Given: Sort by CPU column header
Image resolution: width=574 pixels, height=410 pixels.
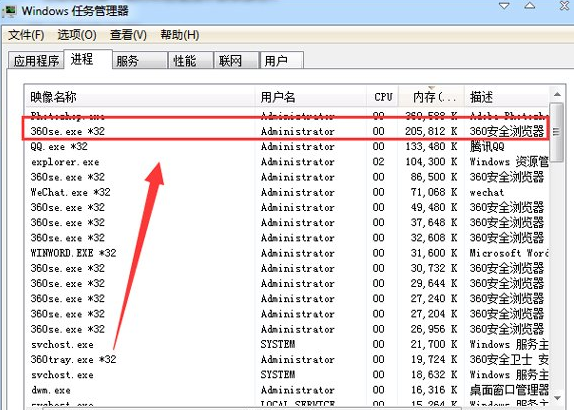Looking at the screenshot, I should tap(383, 97).
